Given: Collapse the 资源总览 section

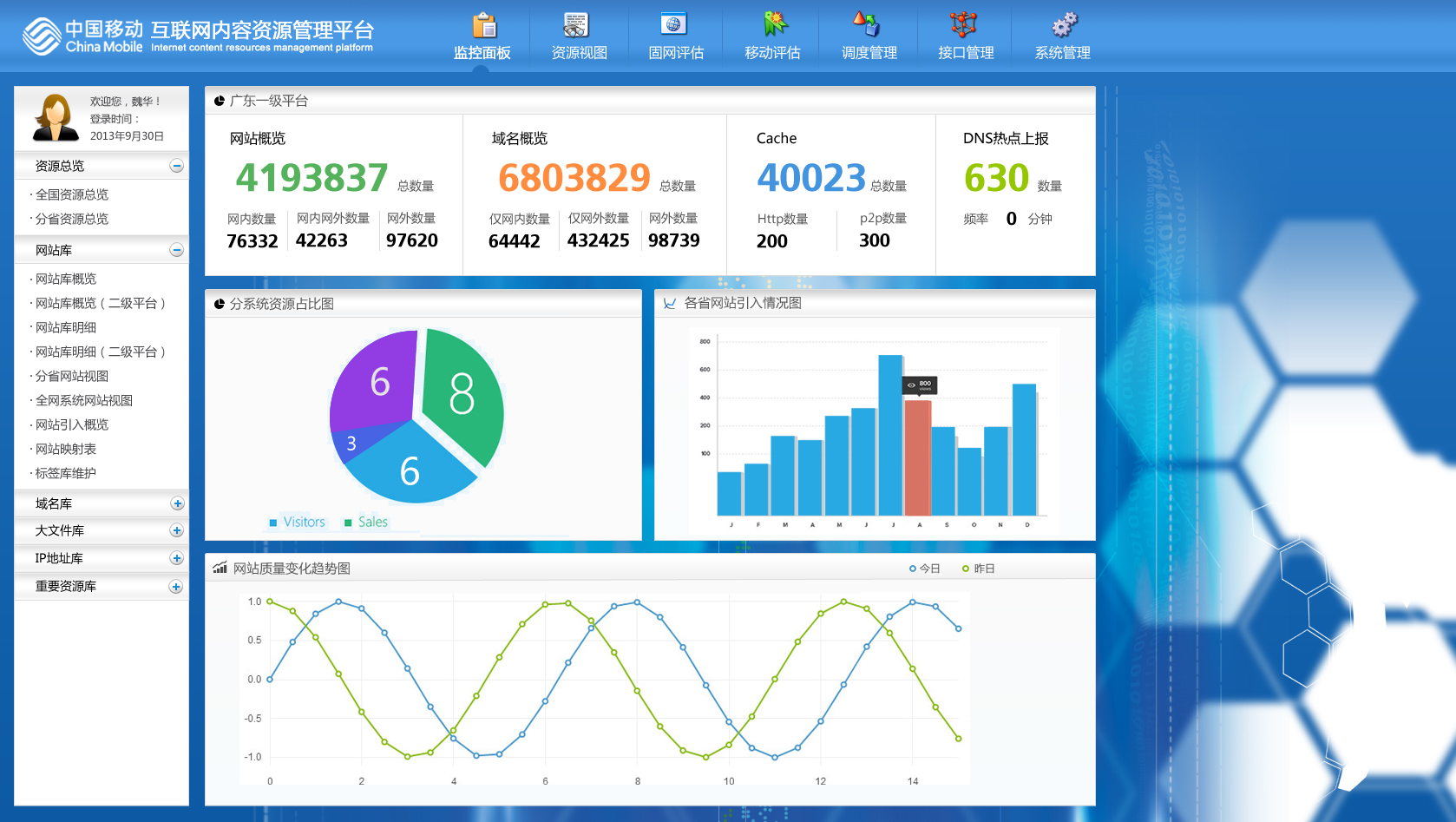Looking at the screenshot, I should (x=177, y=166).
